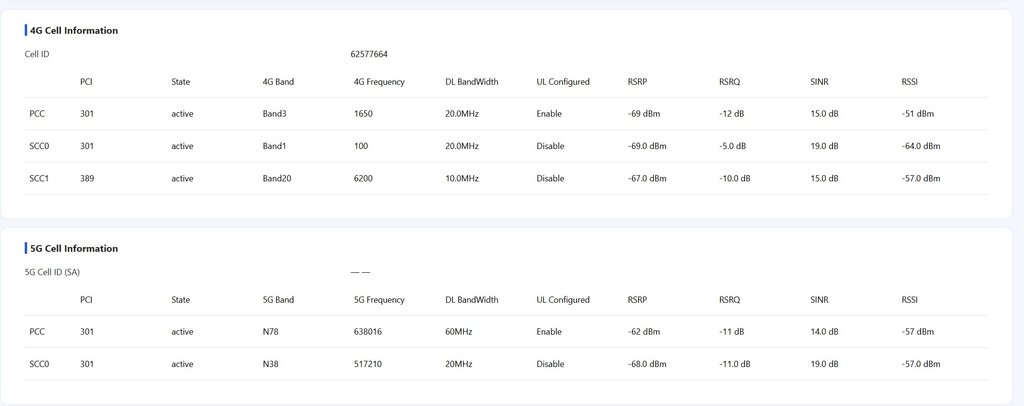This screenshot has width=1024, height=406.
Task: Click the 5G Cell Information heading
Action: (x=74, y=249)
